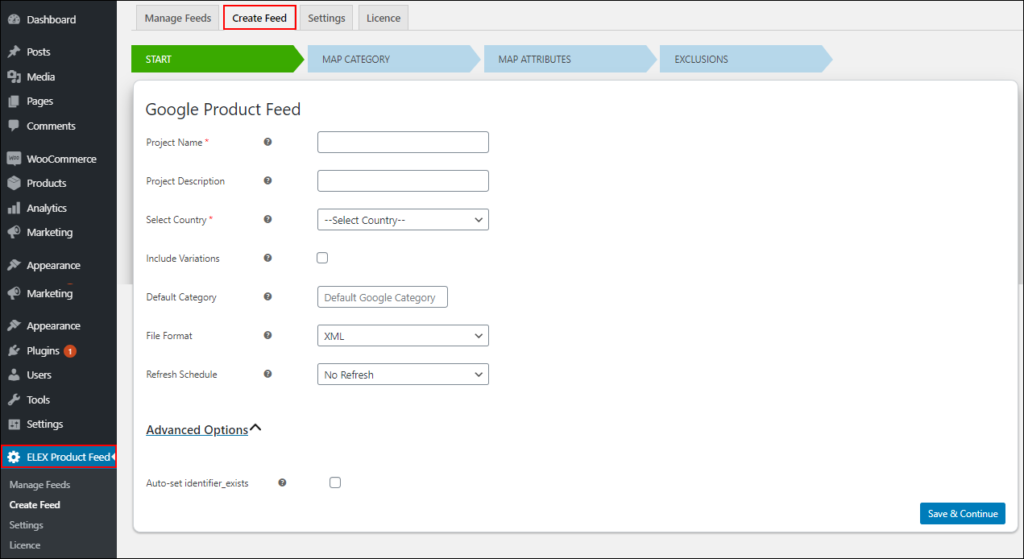Click help icon beside Auto-set identifier_exists
The image size is (1024, 559).
coord(282,483)
